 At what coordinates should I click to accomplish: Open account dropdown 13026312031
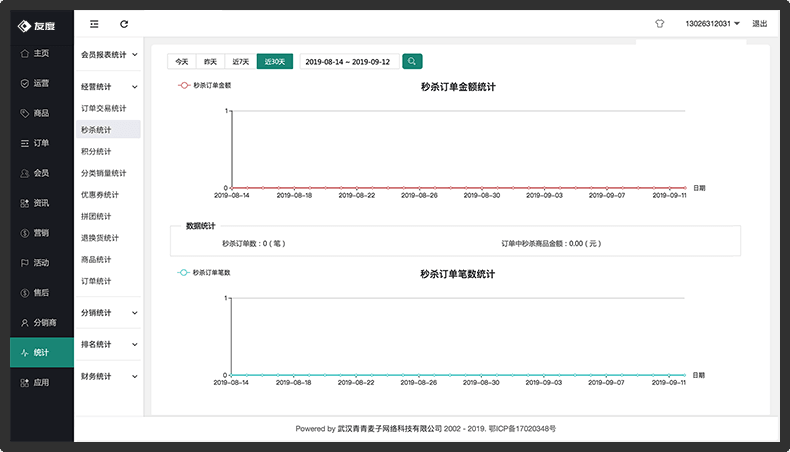pyautogui.click(x=712, y=24)
